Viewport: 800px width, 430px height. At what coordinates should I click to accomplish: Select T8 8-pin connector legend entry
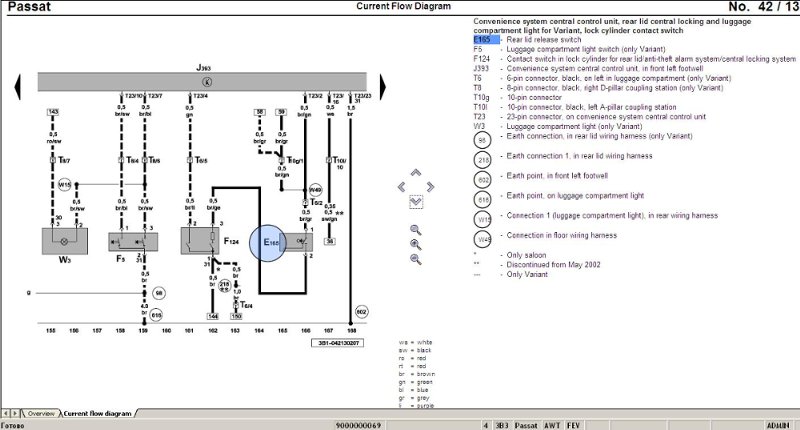(x=598, y=88)
